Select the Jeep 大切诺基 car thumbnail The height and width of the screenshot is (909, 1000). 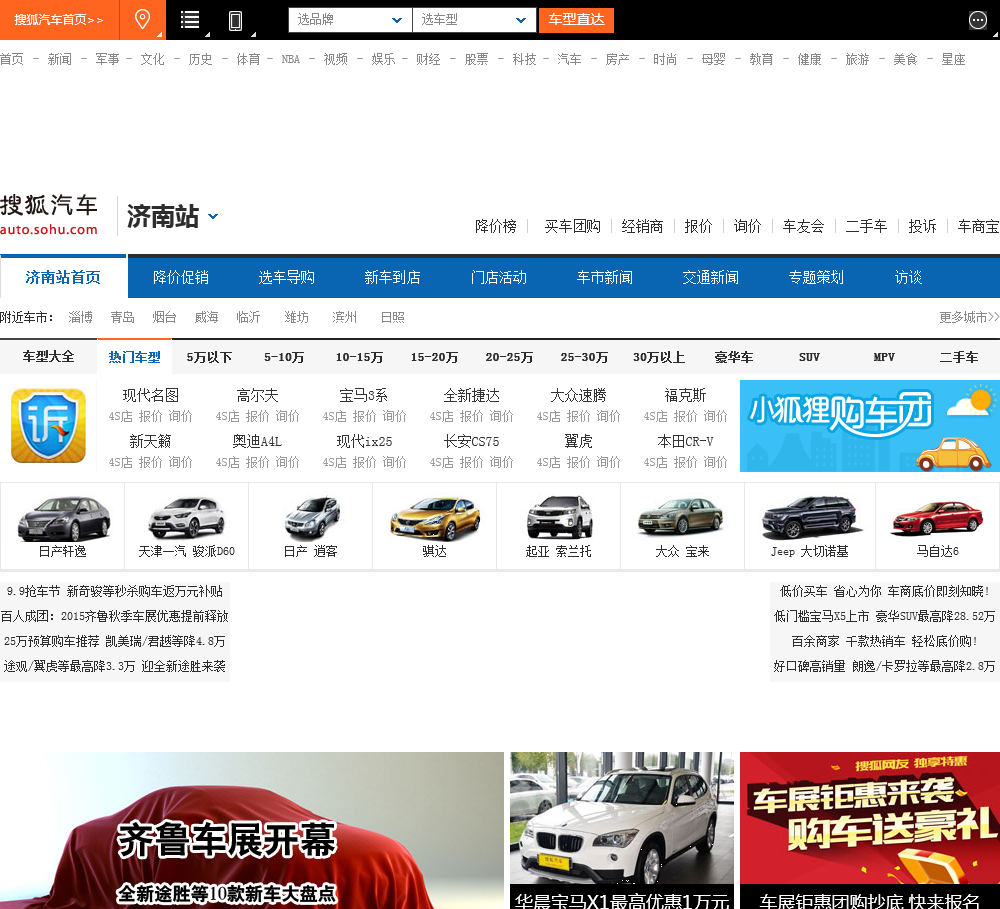809,526
